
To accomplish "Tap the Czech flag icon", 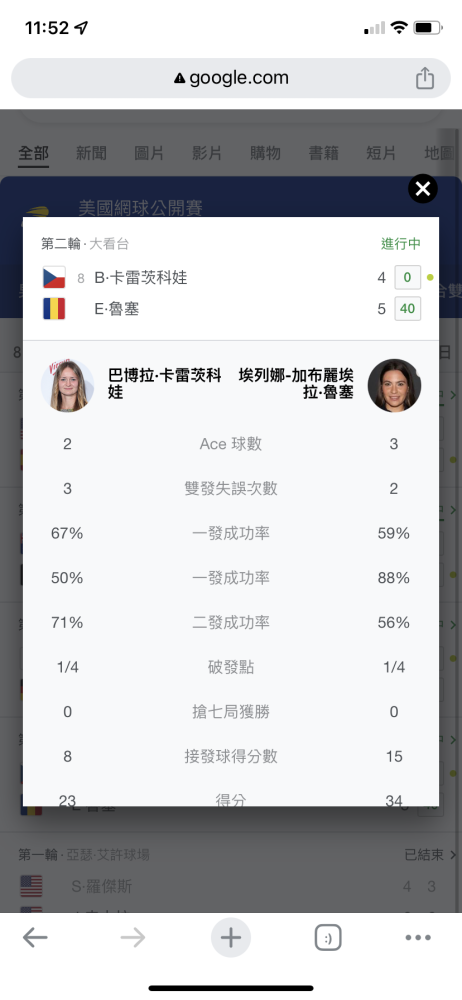I will [54, 278].
